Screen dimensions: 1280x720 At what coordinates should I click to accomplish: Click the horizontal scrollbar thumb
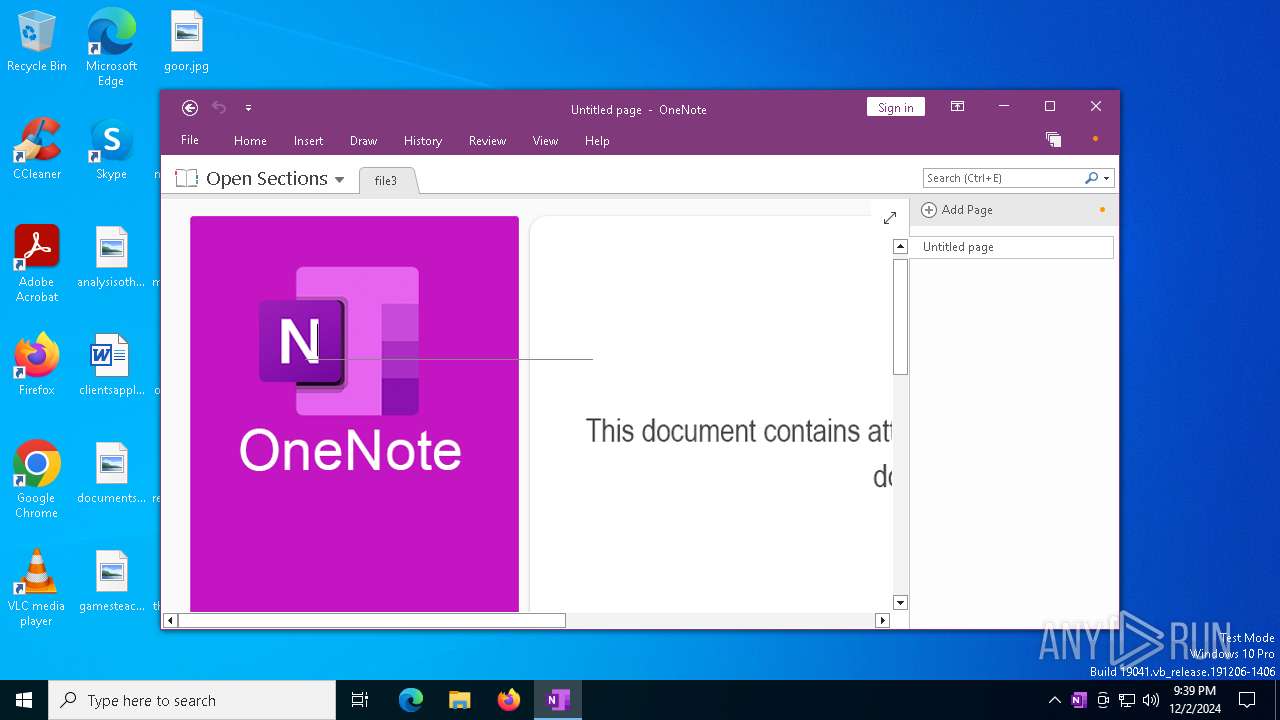click(x=371, y=621)
